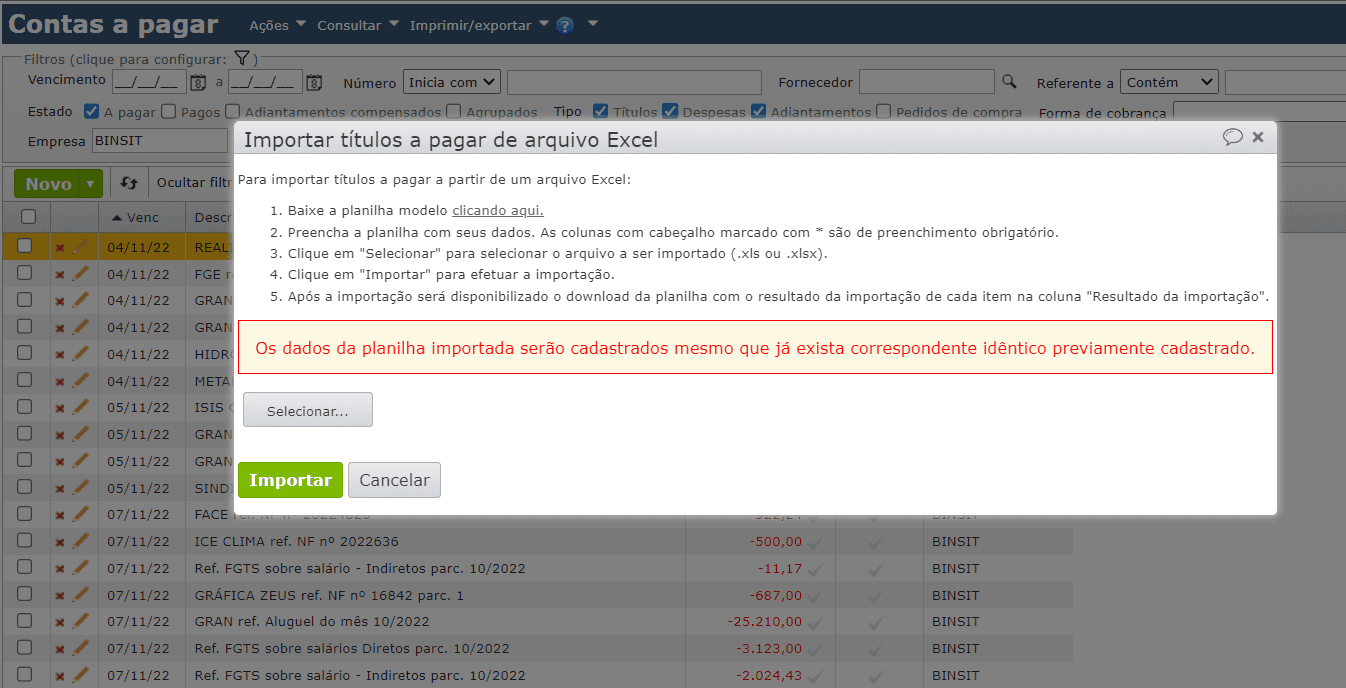Click the Fornecedor input field
The image size is (1346, 688).
(x=927, y=82)
